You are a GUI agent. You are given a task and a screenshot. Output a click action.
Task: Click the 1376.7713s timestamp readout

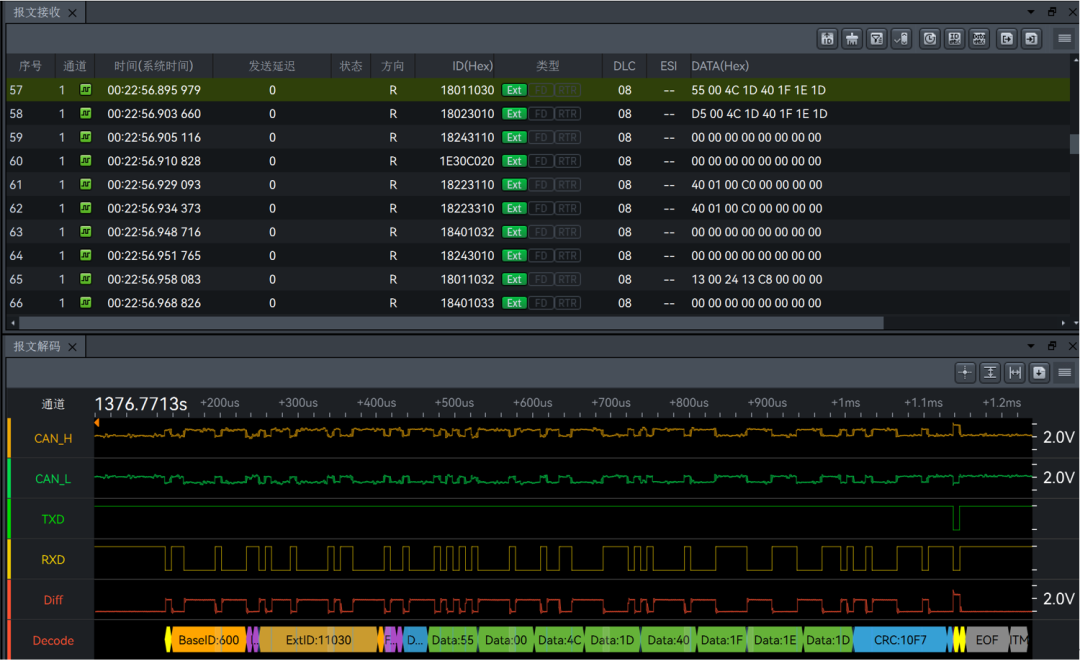pyautogui.click(x=141, y=404)
